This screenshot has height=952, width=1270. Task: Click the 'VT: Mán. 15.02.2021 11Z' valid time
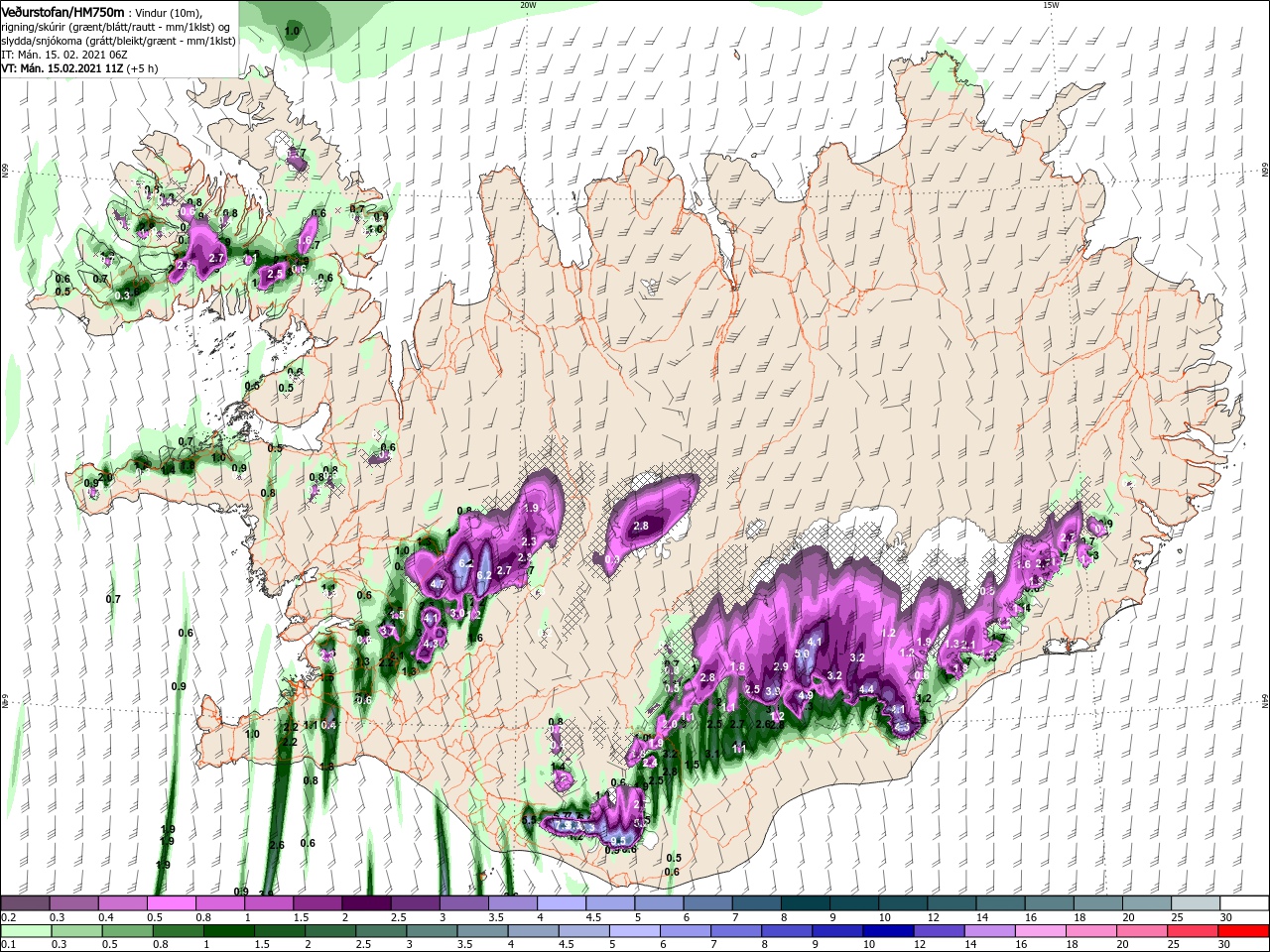click(x=61, y=68)
